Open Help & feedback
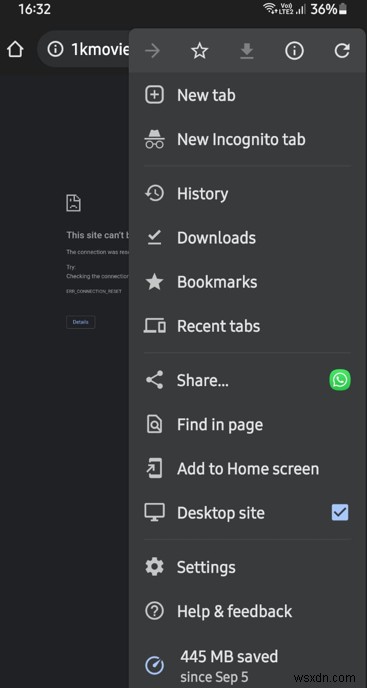367x688 pixels. coord(247,611)
